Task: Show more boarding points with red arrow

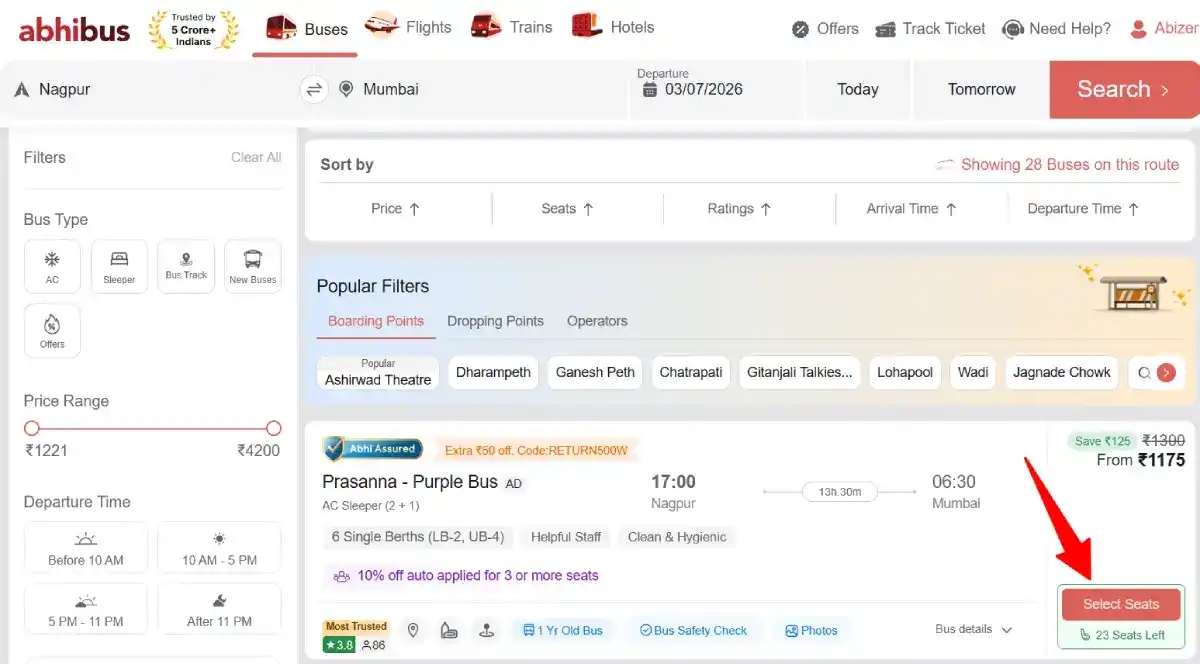Action: 1166,373
